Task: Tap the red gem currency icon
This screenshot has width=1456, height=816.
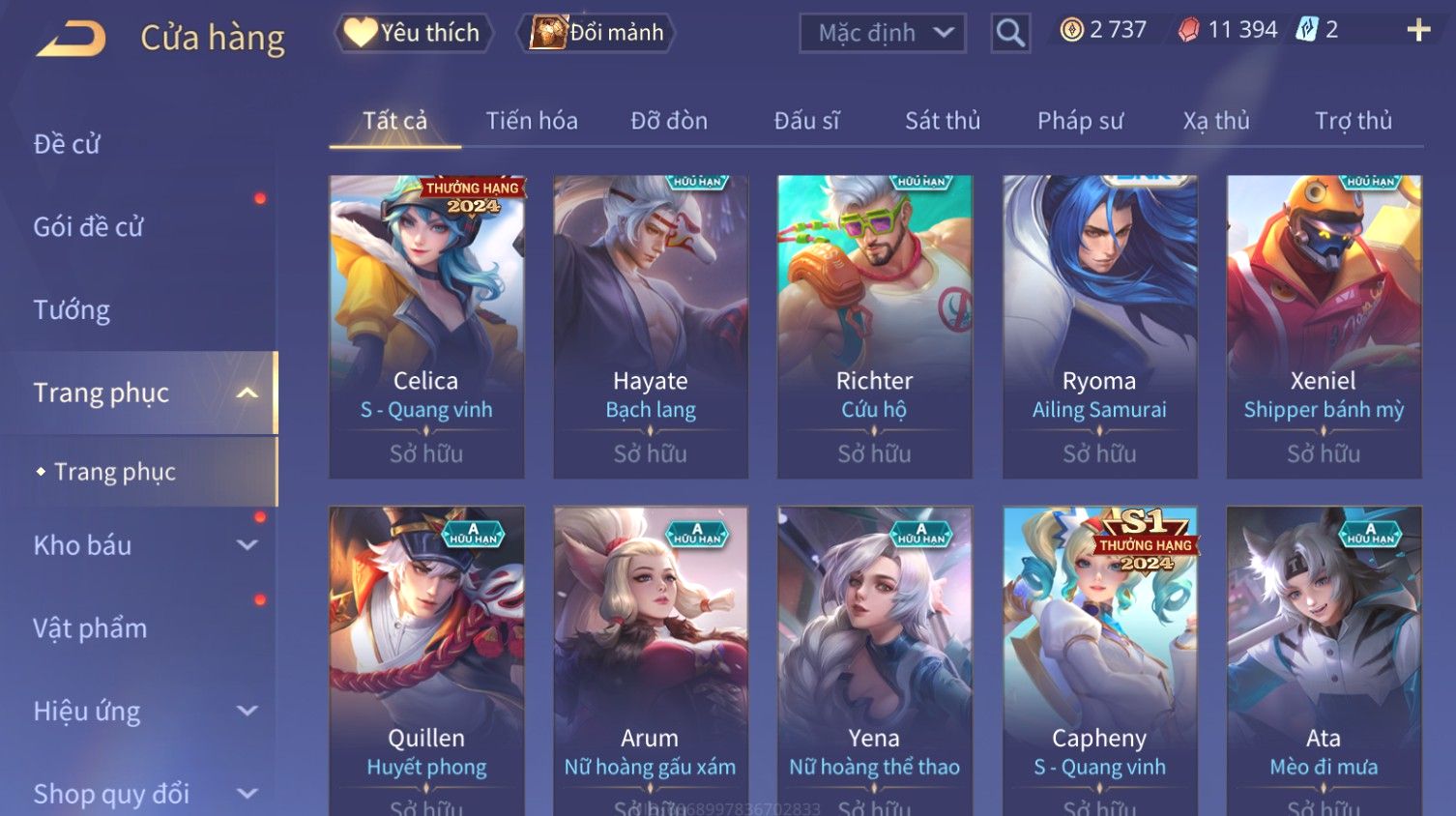Action: (x=1189, y=31)
